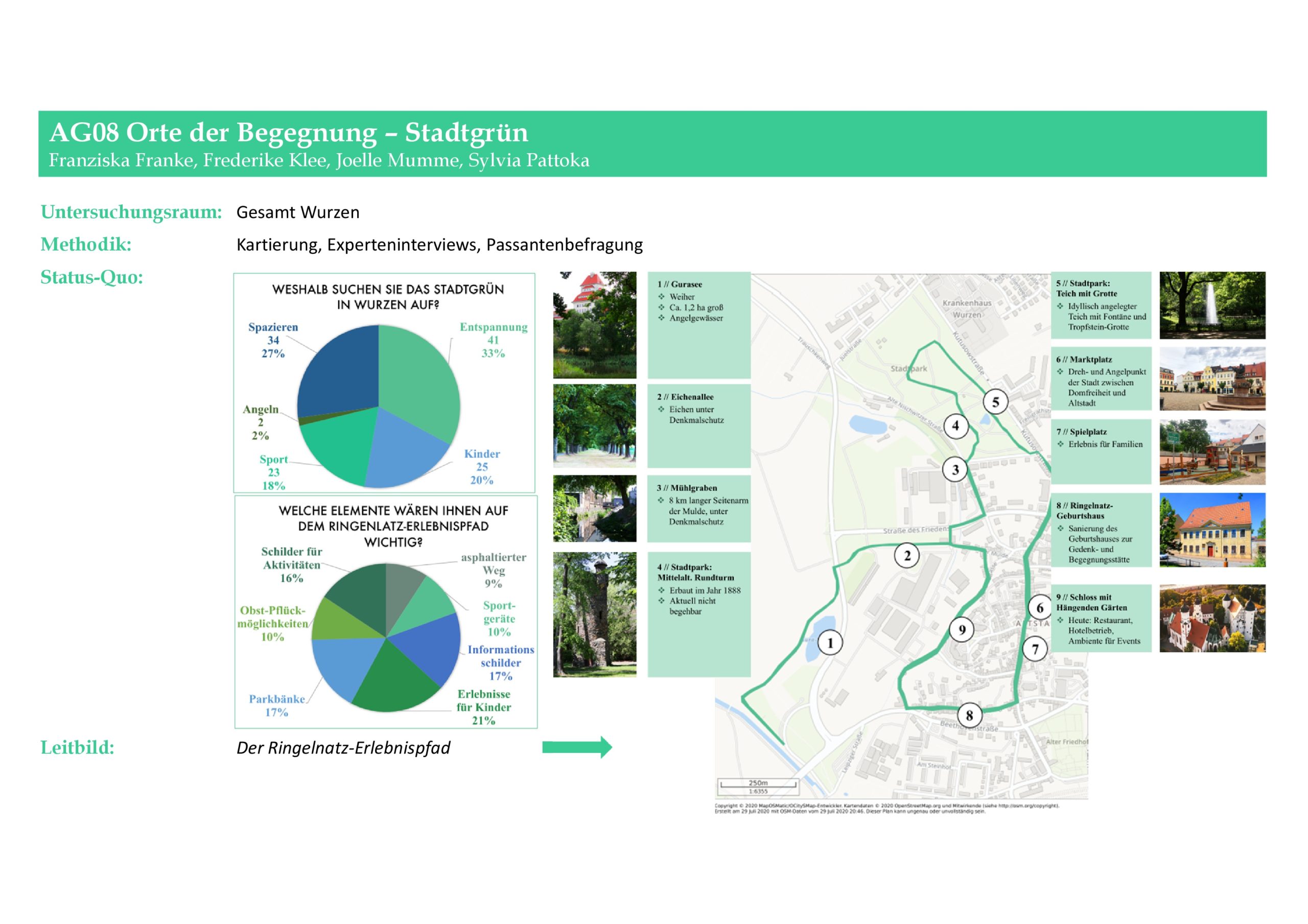1308x924 pixels.
Task: Click circled number 7 on map
Action: (x=1035, y=649)
